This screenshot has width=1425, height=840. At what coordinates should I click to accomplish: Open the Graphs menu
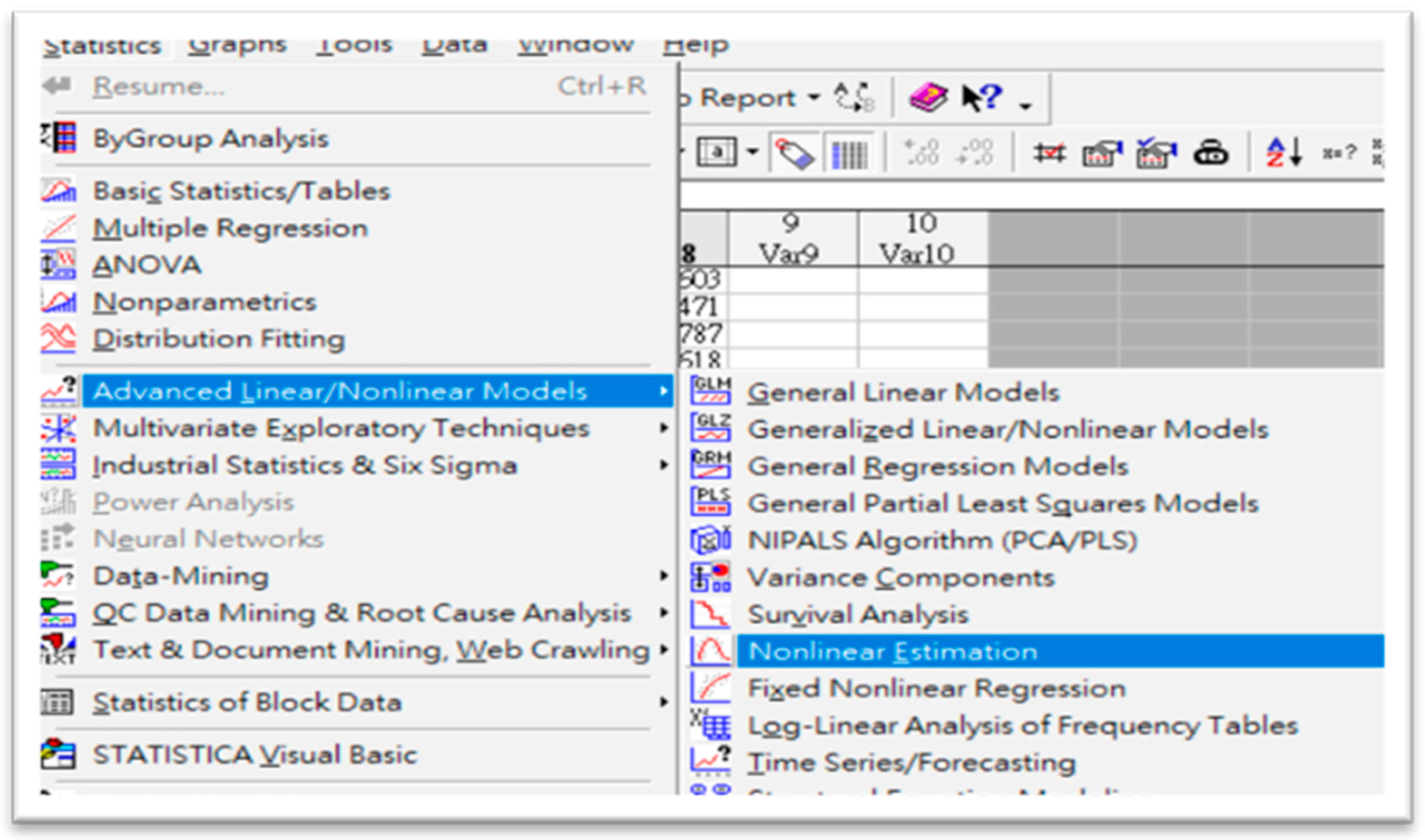tap(237, 45)
